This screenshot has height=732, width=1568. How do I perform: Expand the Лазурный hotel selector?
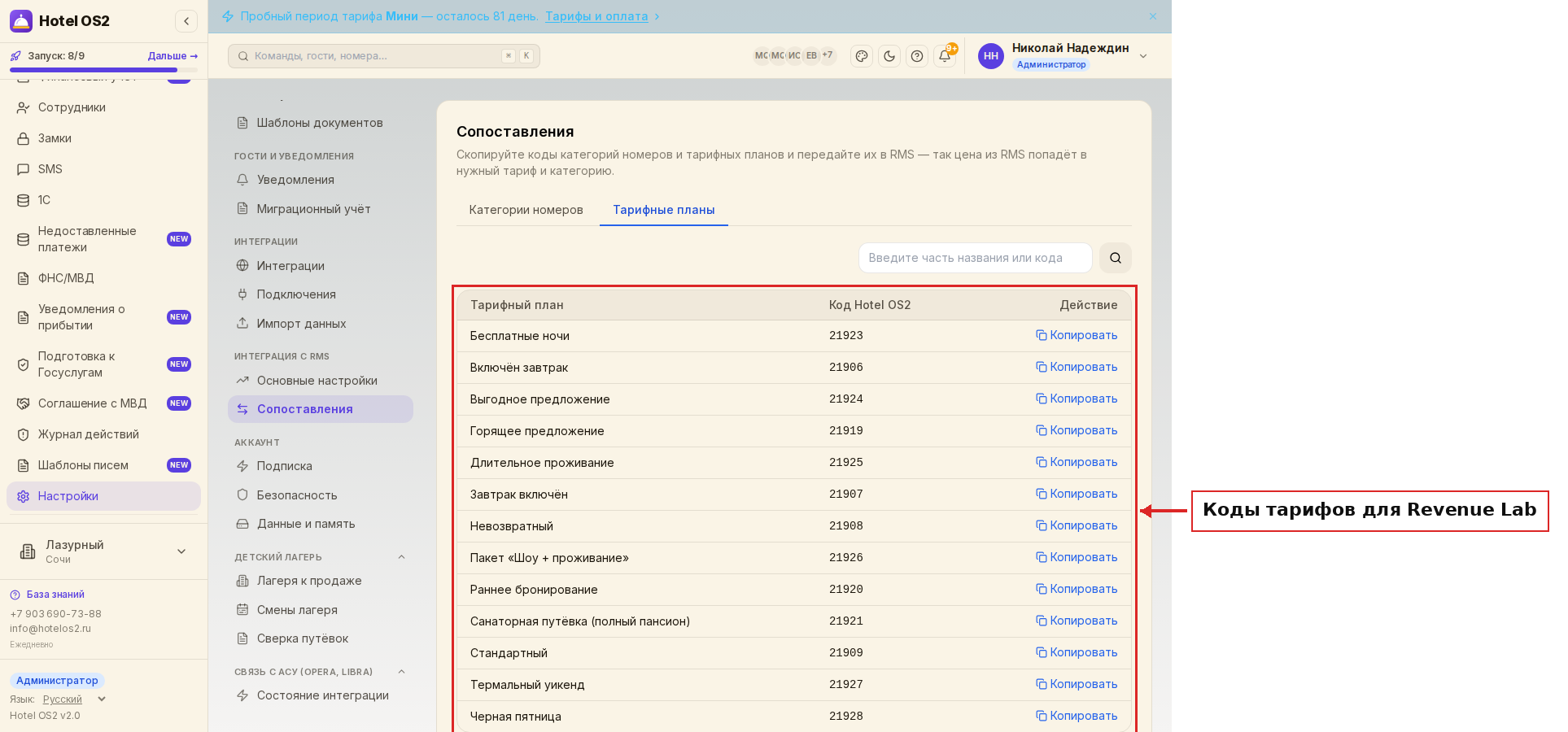103,551
